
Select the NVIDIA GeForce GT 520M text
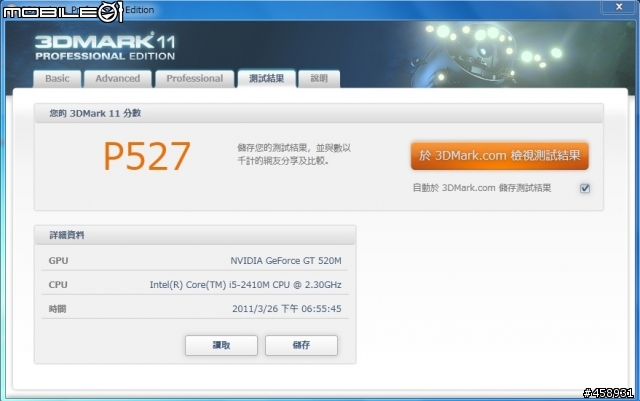(x=286, y=261)
